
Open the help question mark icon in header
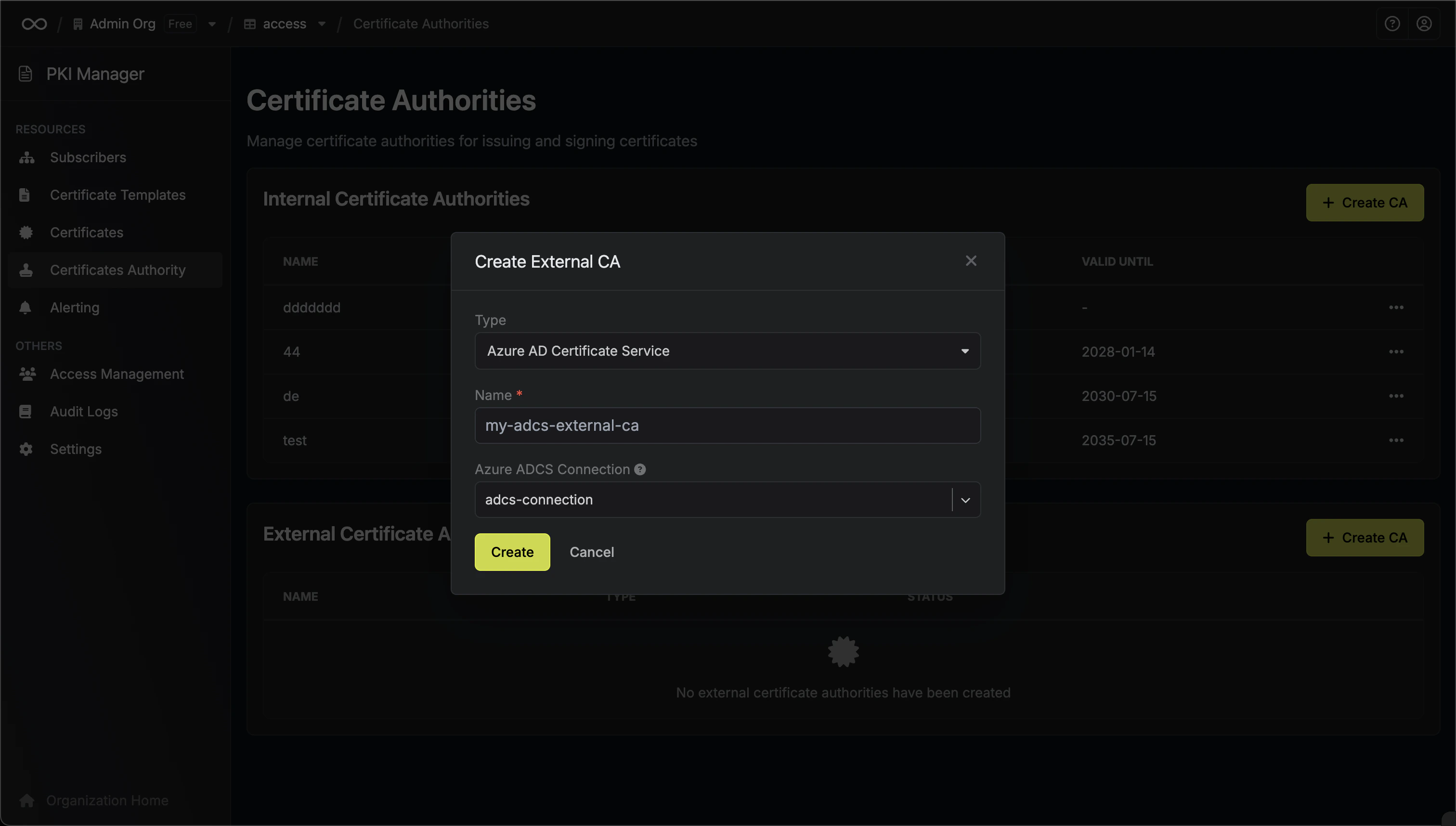coord(1392,24)
